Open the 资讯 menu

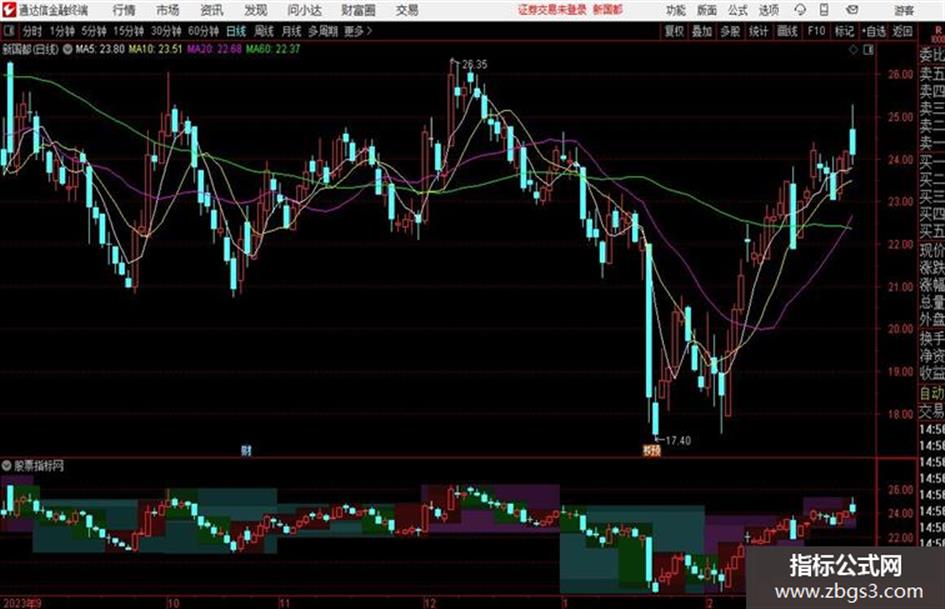(x=212, y=10)
